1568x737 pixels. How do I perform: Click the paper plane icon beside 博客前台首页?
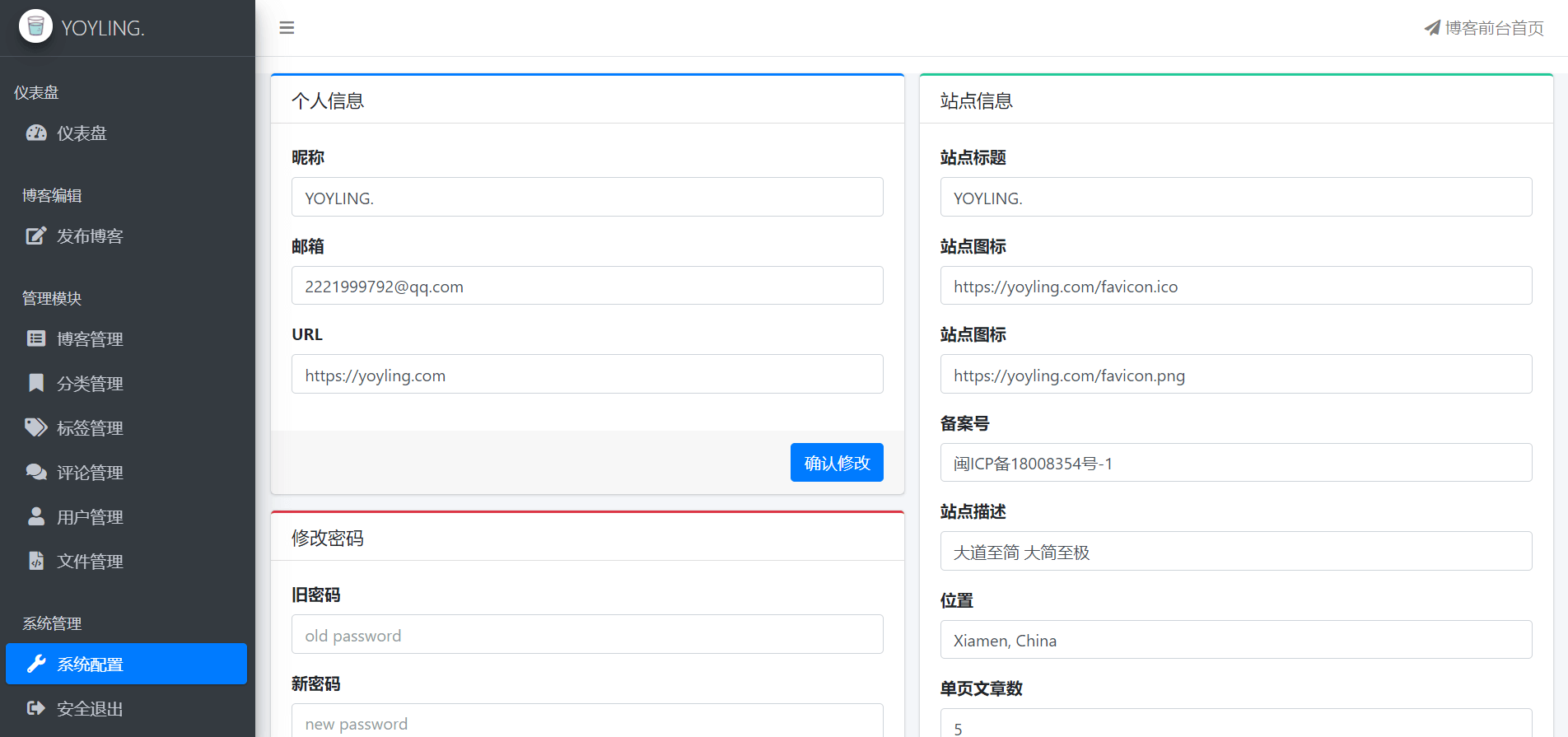pos(1432,28)
